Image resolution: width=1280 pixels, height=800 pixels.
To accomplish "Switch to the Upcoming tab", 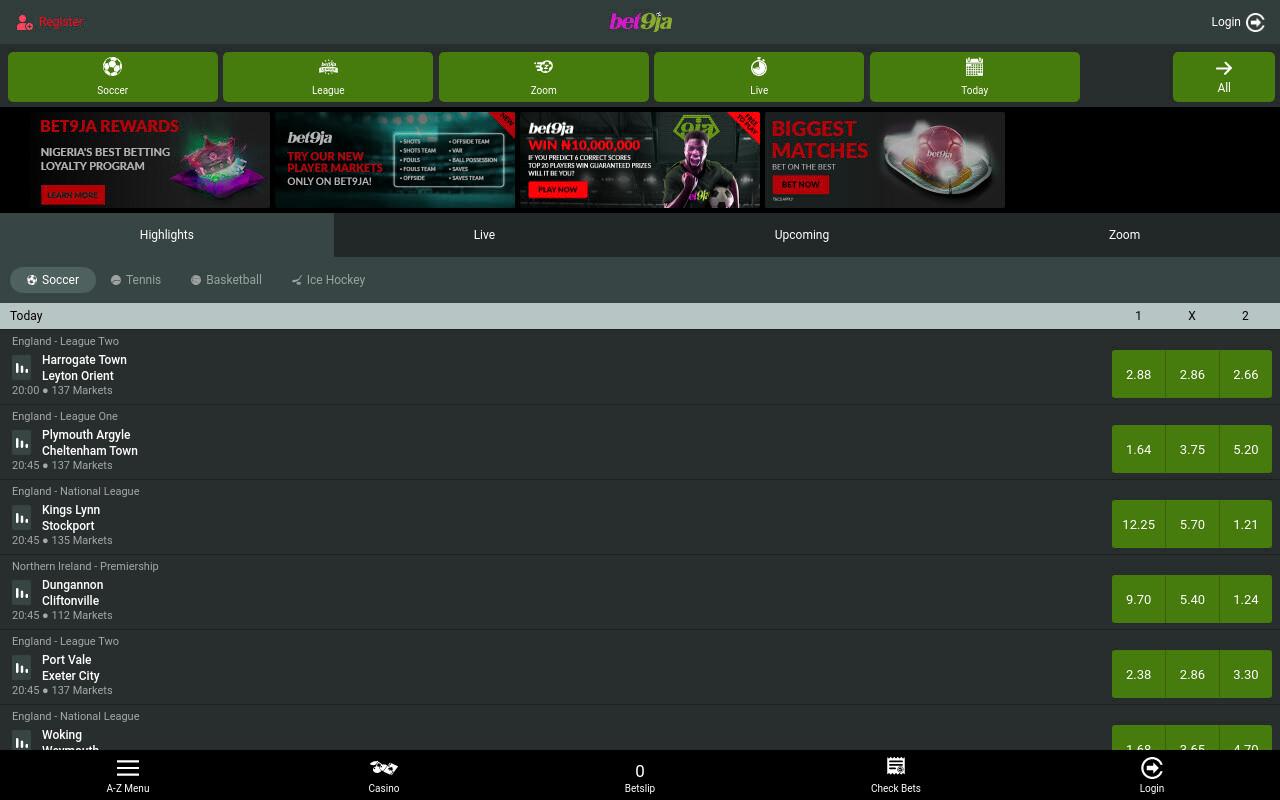I will pyautogui.click(x=802, y=235).
